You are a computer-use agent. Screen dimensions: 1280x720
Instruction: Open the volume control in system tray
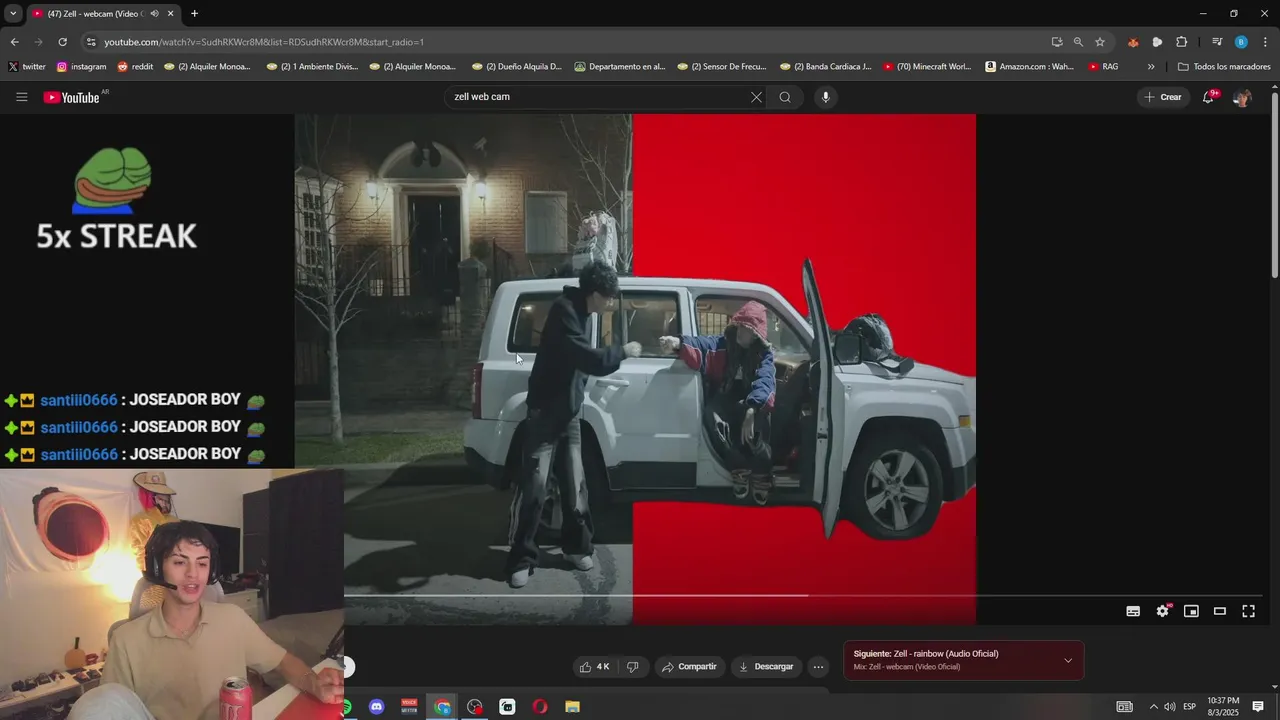[1170, 707]
